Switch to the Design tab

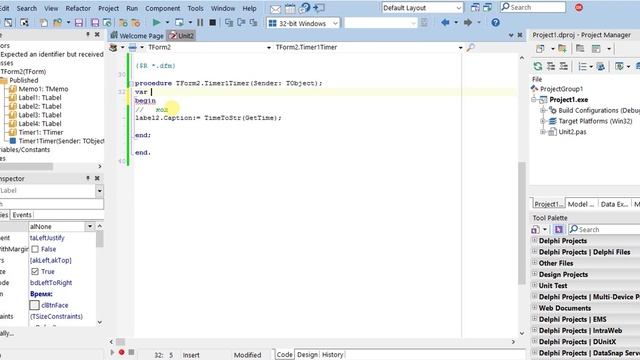point(307,355)
